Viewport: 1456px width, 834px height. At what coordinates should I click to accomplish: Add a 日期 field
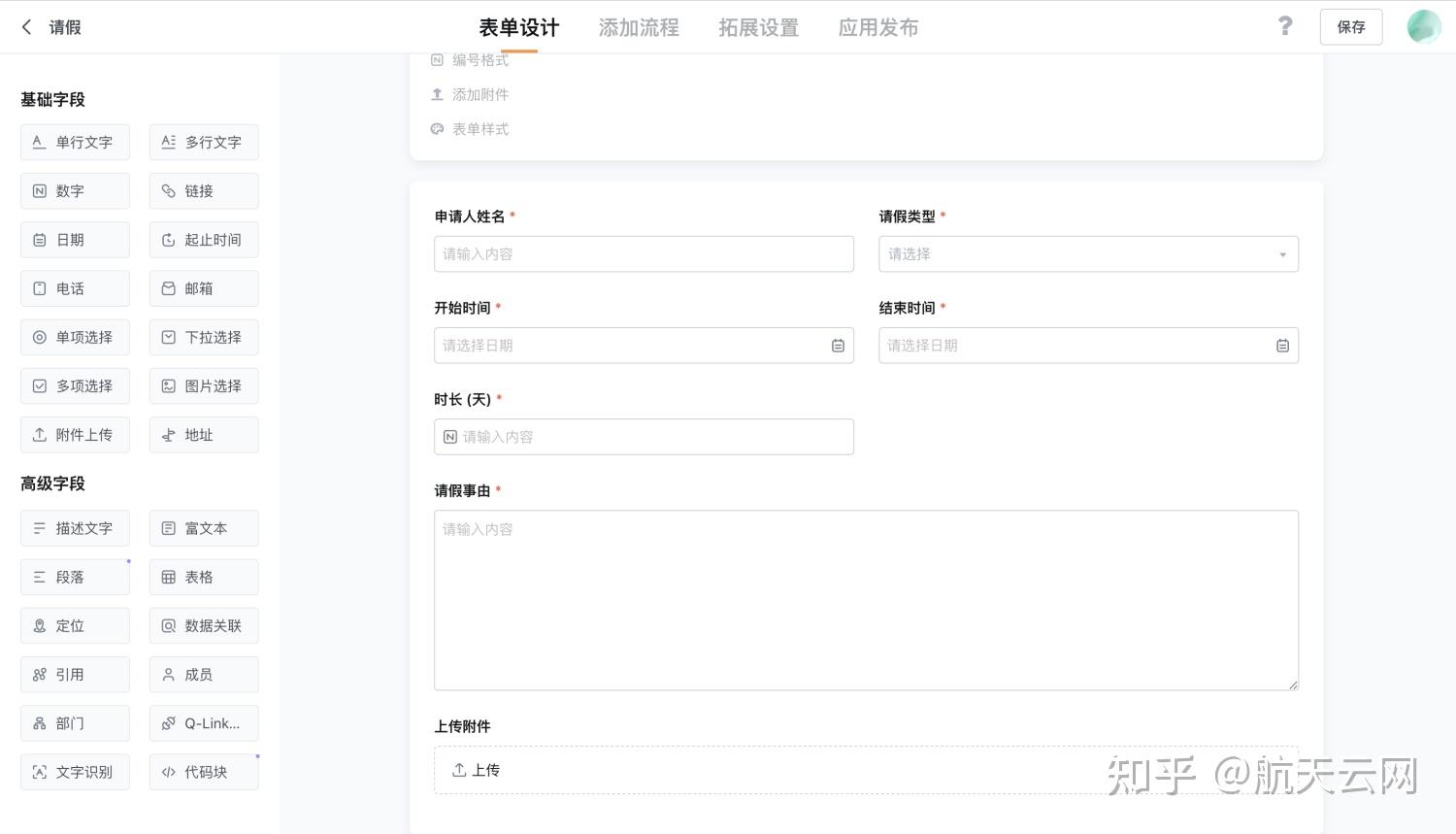tap(75, 240)
